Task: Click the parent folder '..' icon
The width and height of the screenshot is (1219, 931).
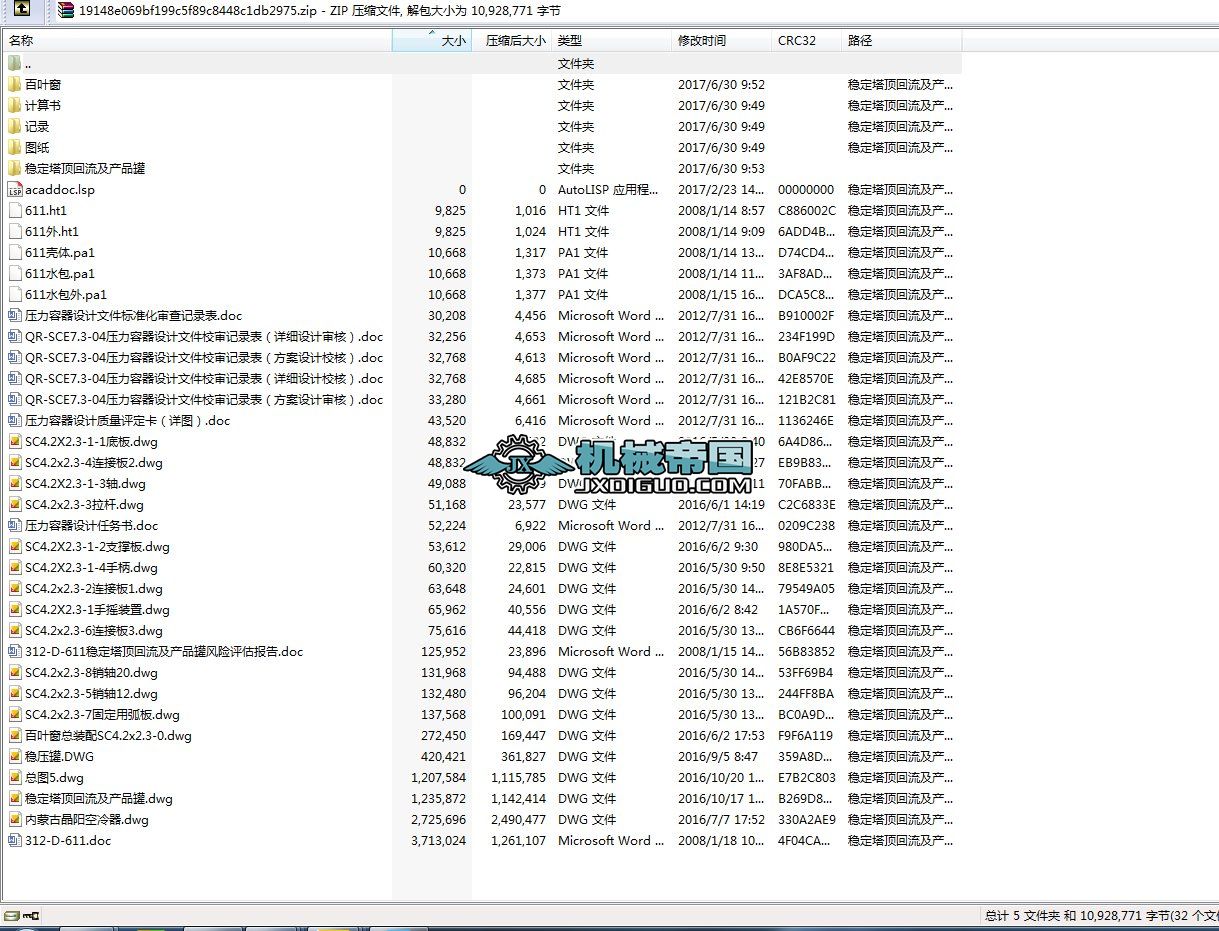Action: pos(14,63)
